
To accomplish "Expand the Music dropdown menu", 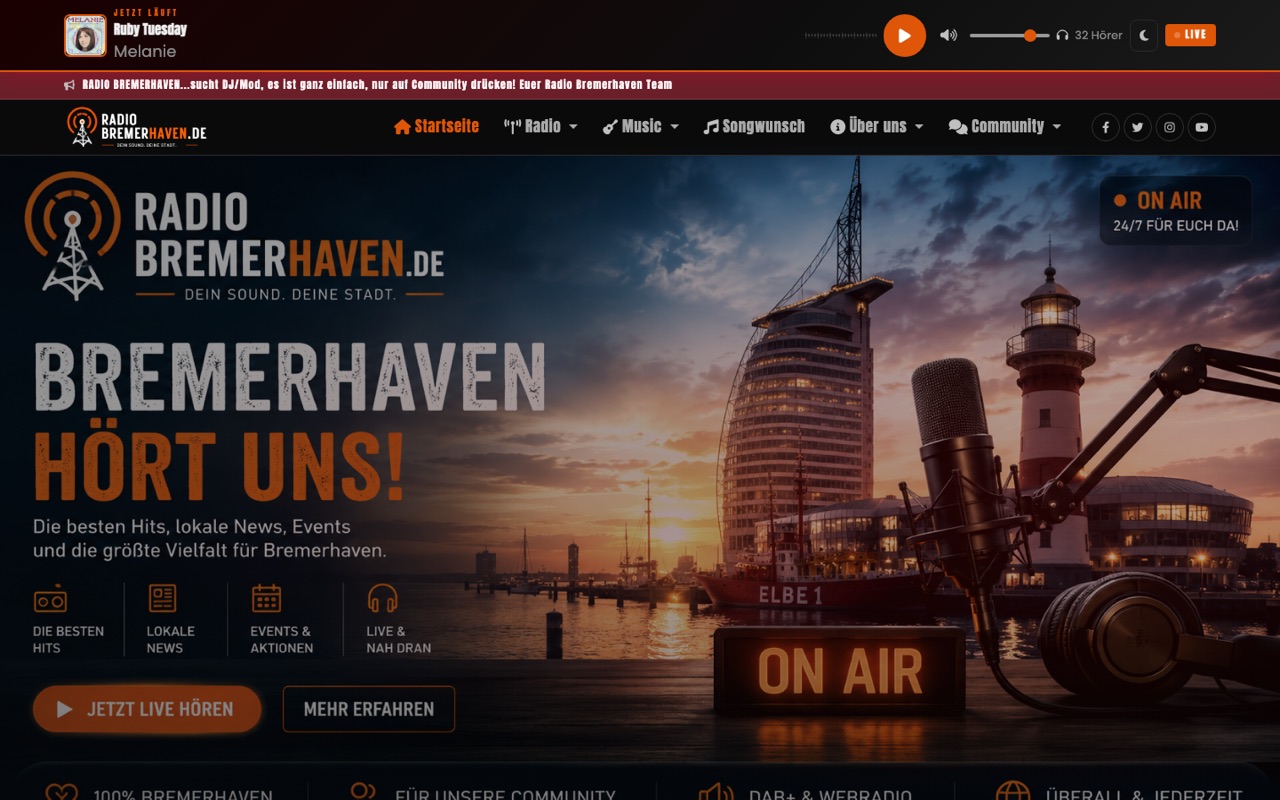I will pos(640,126).
